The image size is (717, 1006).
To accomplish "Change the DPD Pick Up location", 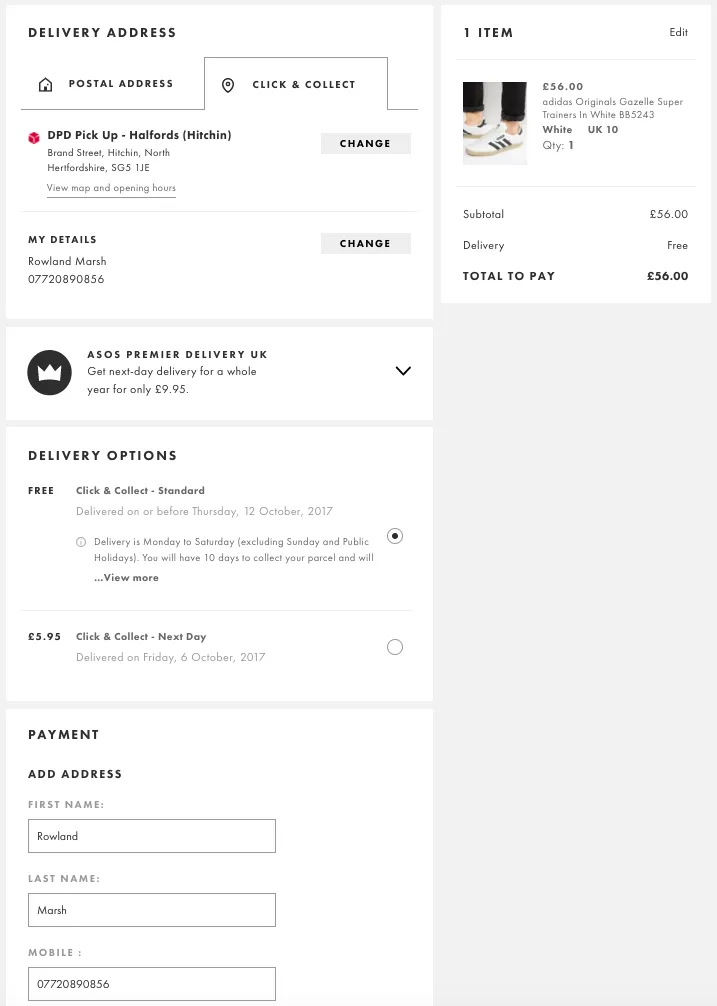I will pos(365,144).
